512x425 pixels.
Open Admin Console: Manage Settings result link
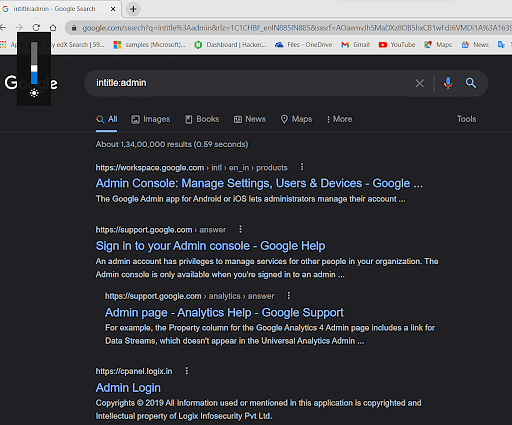coord(259,183)
